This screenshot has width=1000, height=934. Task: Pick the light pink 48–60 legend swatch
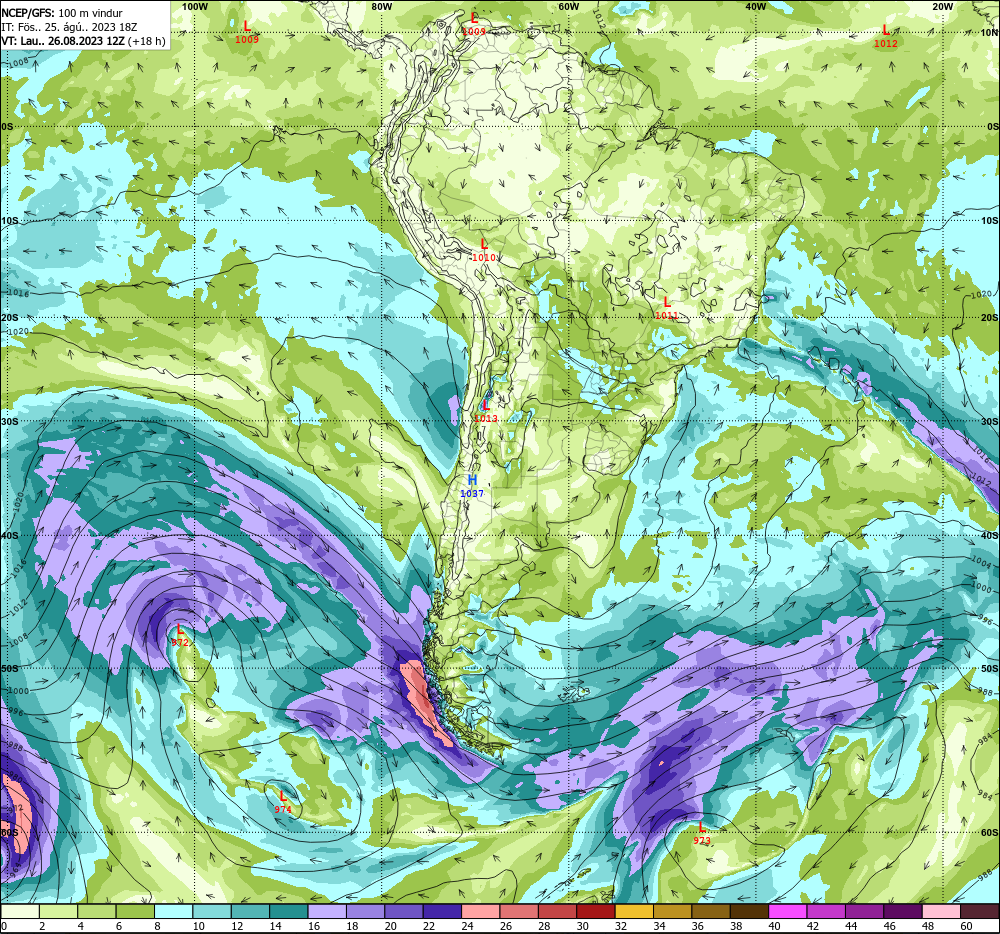[941, 912]
